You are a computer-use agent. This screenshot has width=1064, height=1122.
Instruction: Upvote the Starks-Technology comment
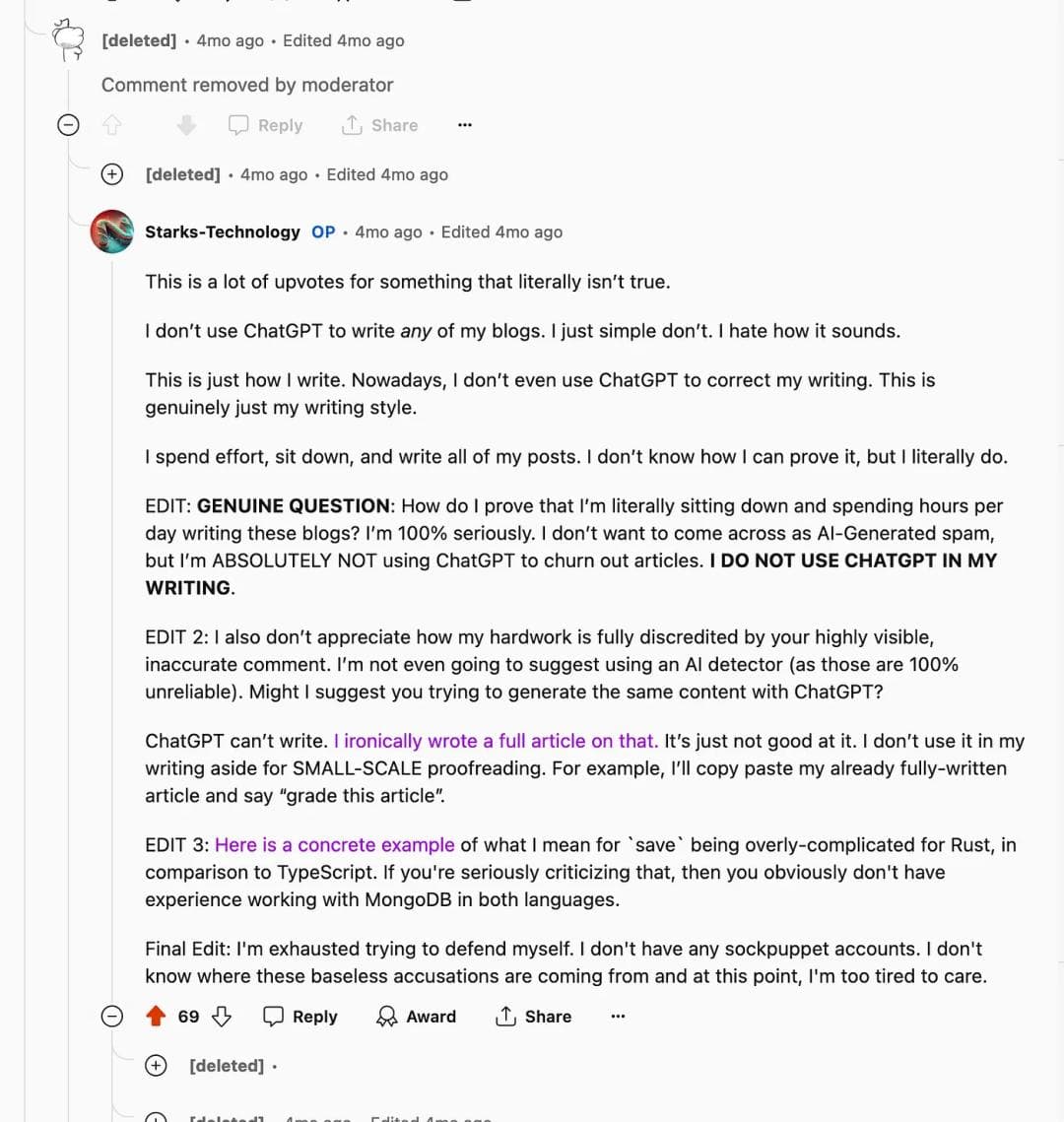point(156,1017)
